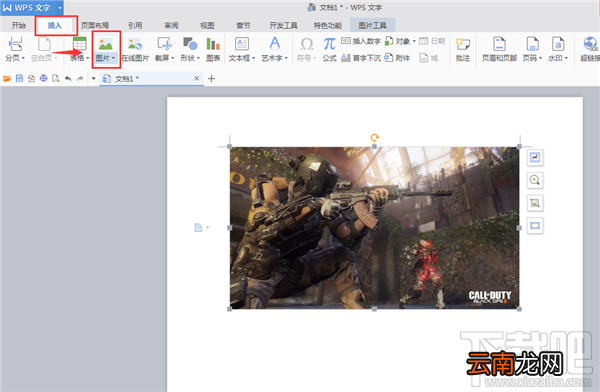Expand the 图片 dropdown arrow
Image resolution: width=600 pixels, height=392 pixels.
click(x=113, y=58)
